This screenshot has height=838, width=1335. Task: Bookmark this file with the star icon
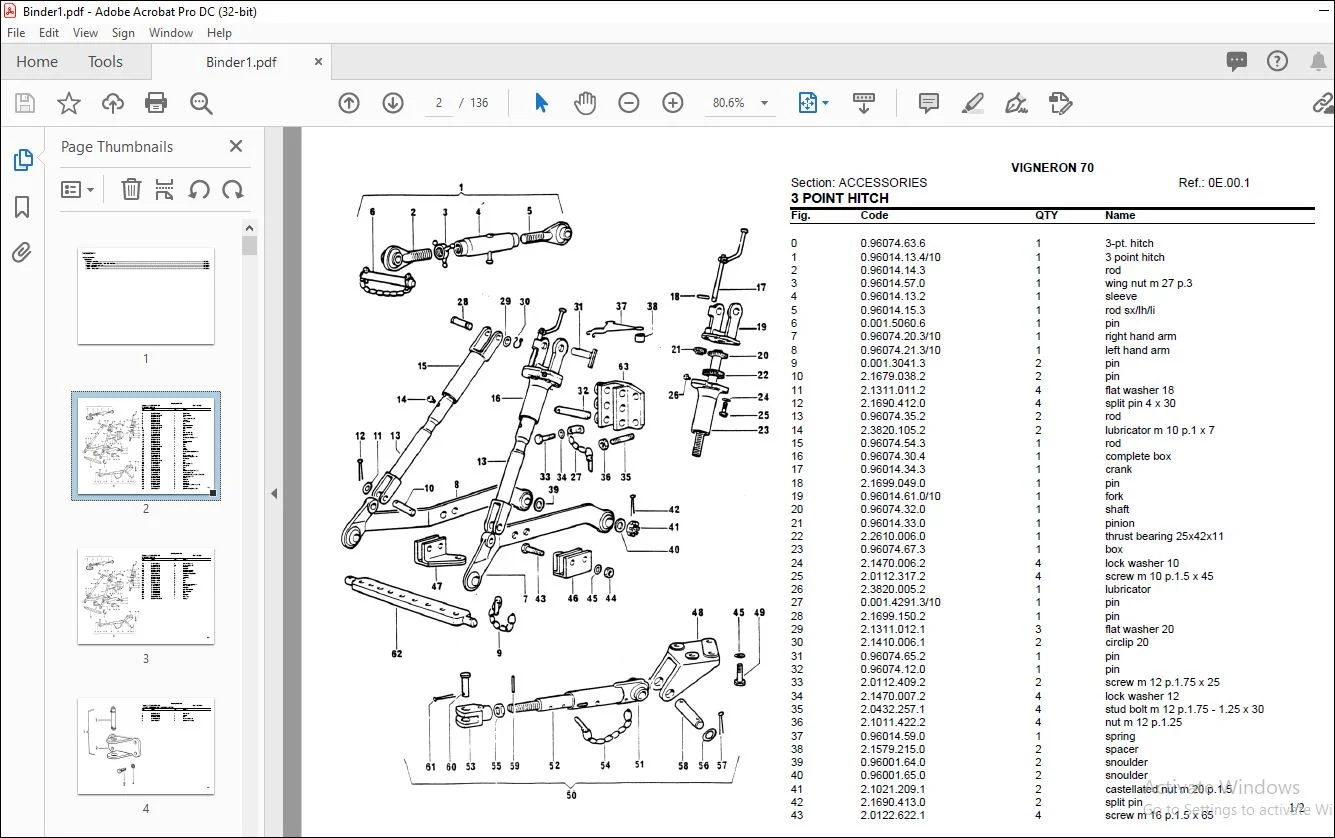point(69,103)
